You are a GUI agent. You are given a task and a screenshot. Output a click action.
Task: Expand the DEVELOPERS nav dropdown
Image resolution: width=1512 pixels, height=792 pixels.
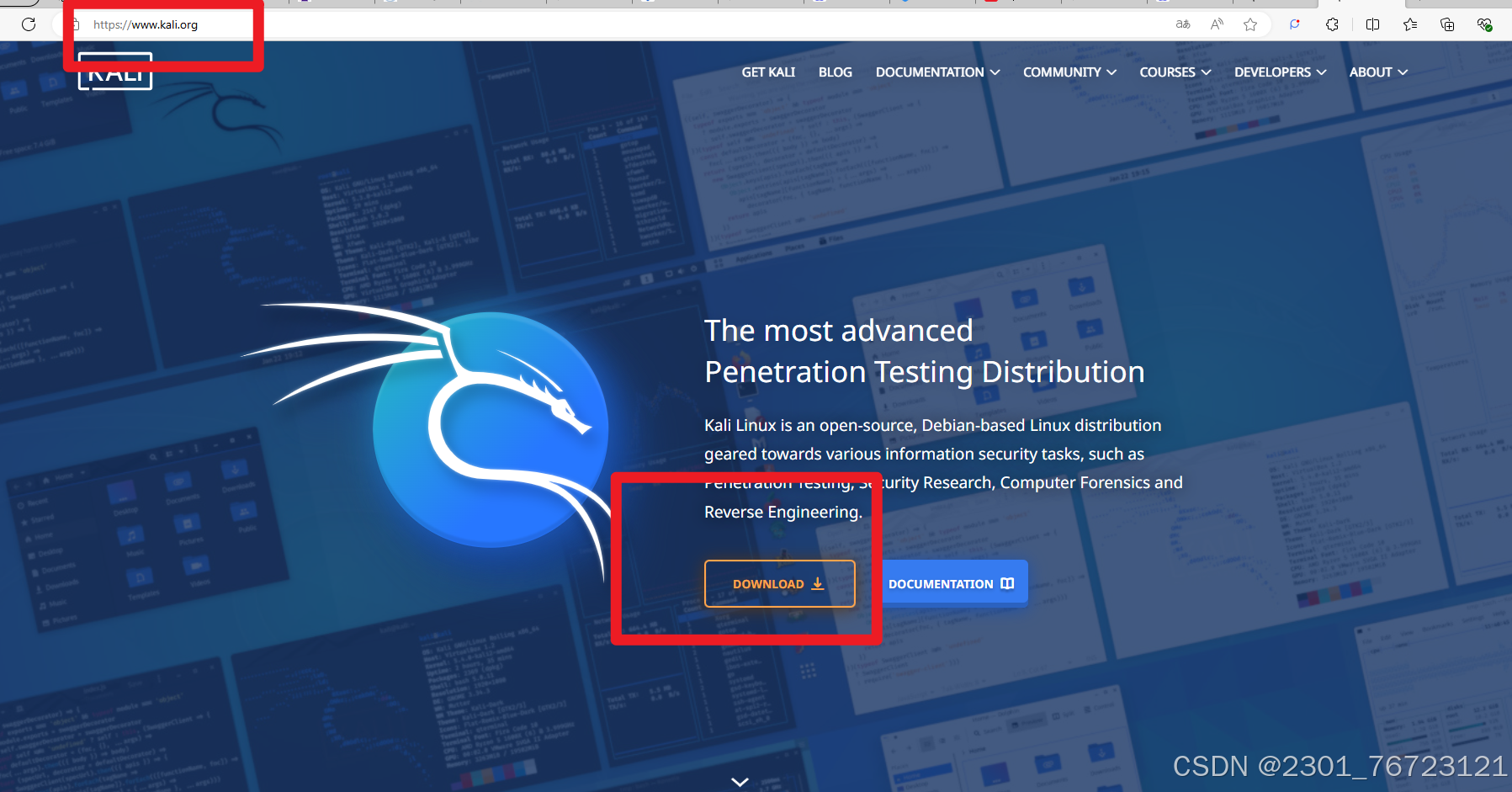tap(1280, 72)
